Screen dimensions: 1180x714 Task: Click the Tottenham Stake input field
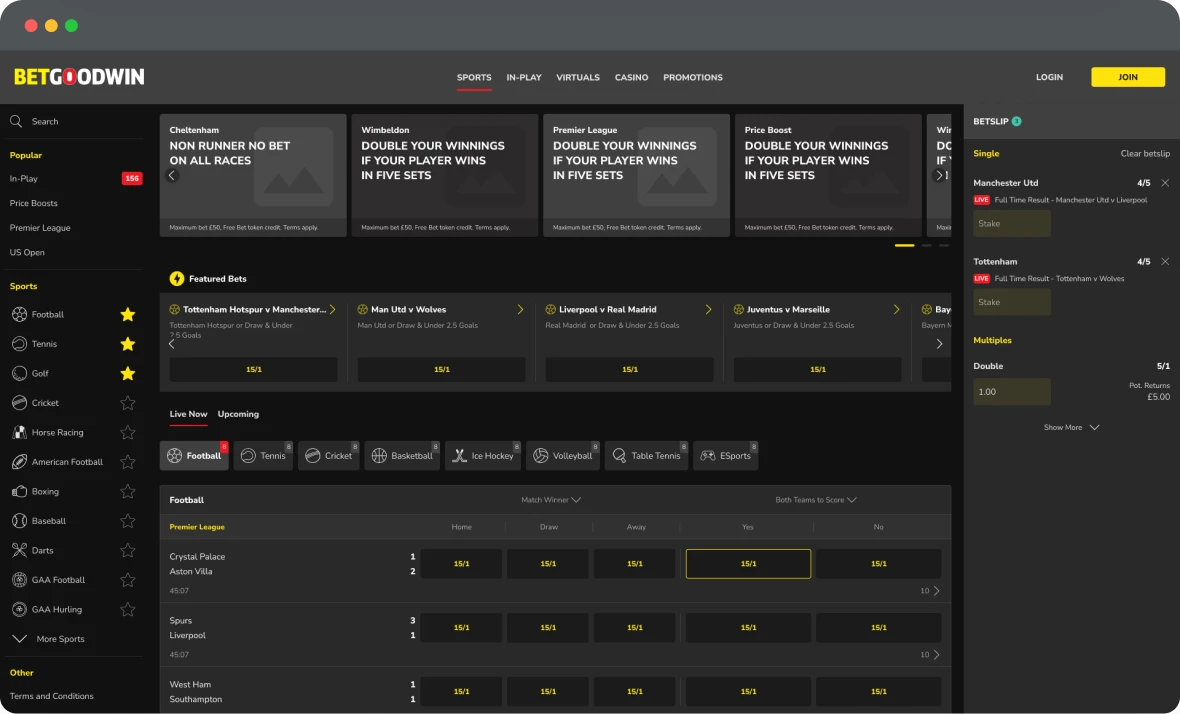[x=1011, y=302]
